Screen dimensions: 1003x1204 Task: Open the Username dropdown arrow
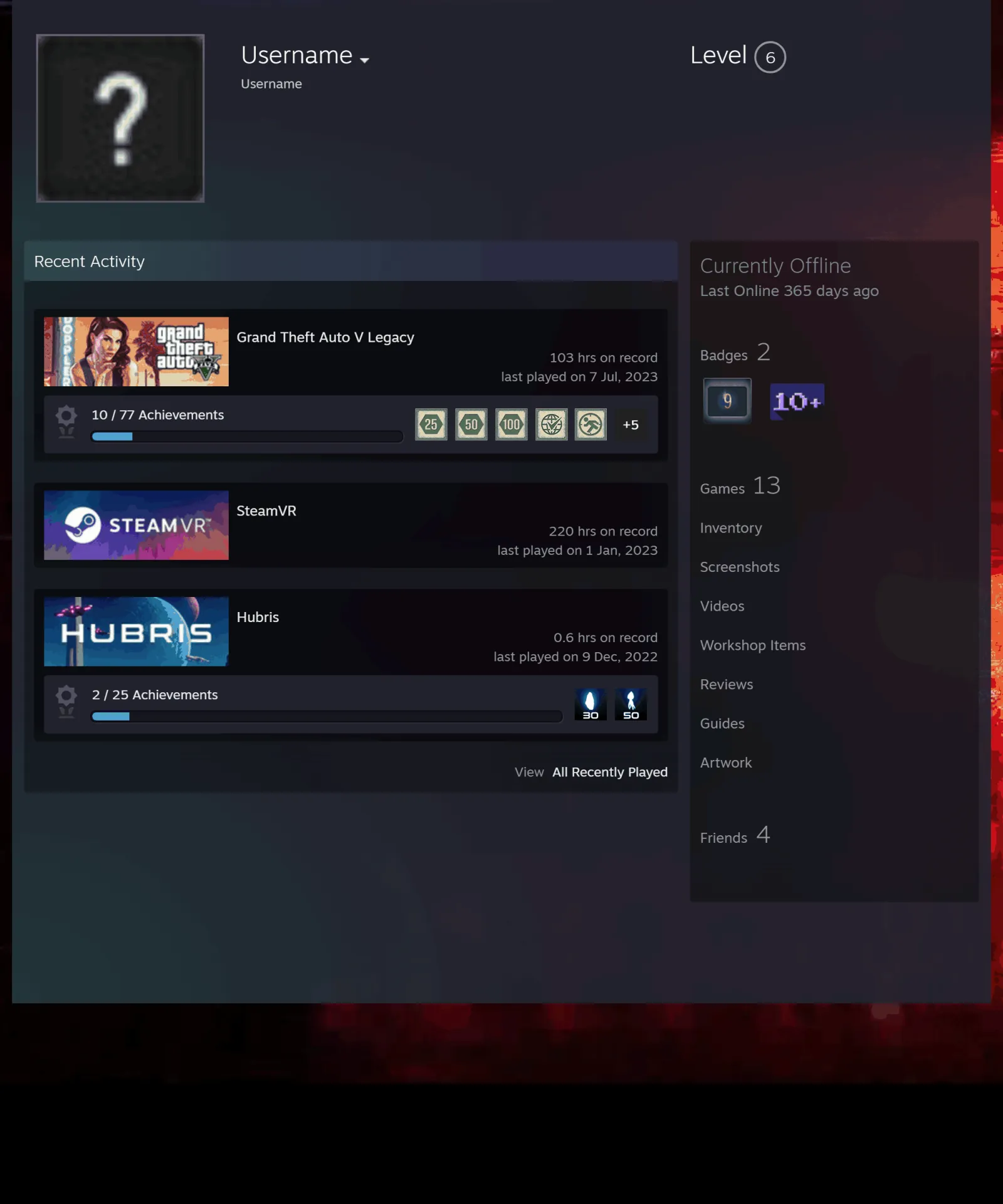point(364,60)
